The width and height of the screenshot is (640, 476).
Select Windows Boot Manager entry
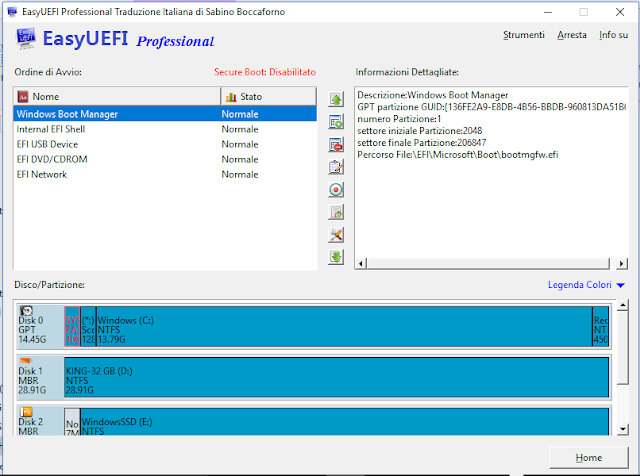tap(165, 114)
